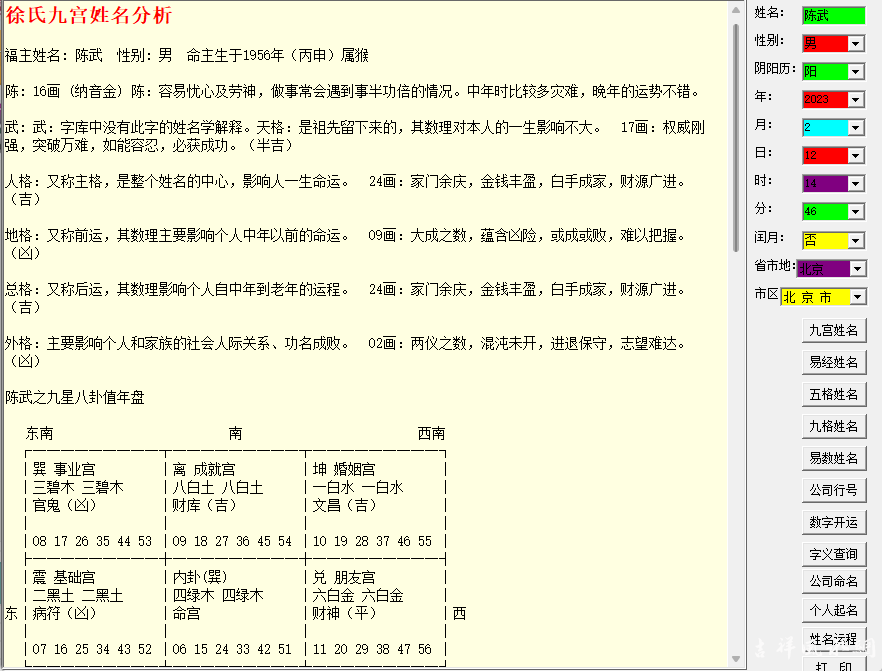Click the 个人起名 button
Screen dimensions: 882x671
click(833, 609)
